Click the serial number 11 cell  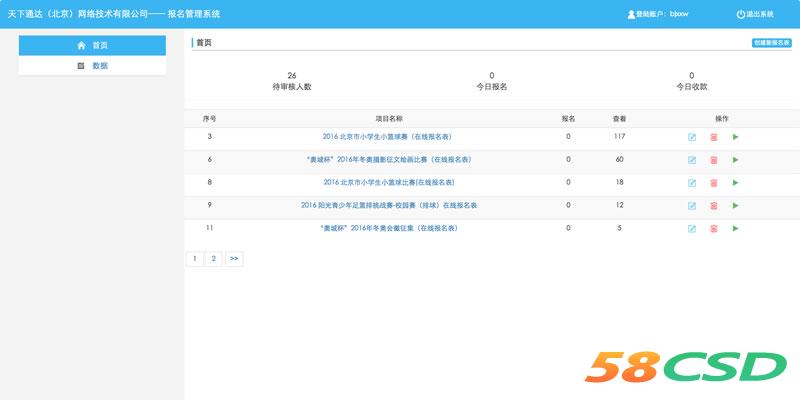pos(209,229)
